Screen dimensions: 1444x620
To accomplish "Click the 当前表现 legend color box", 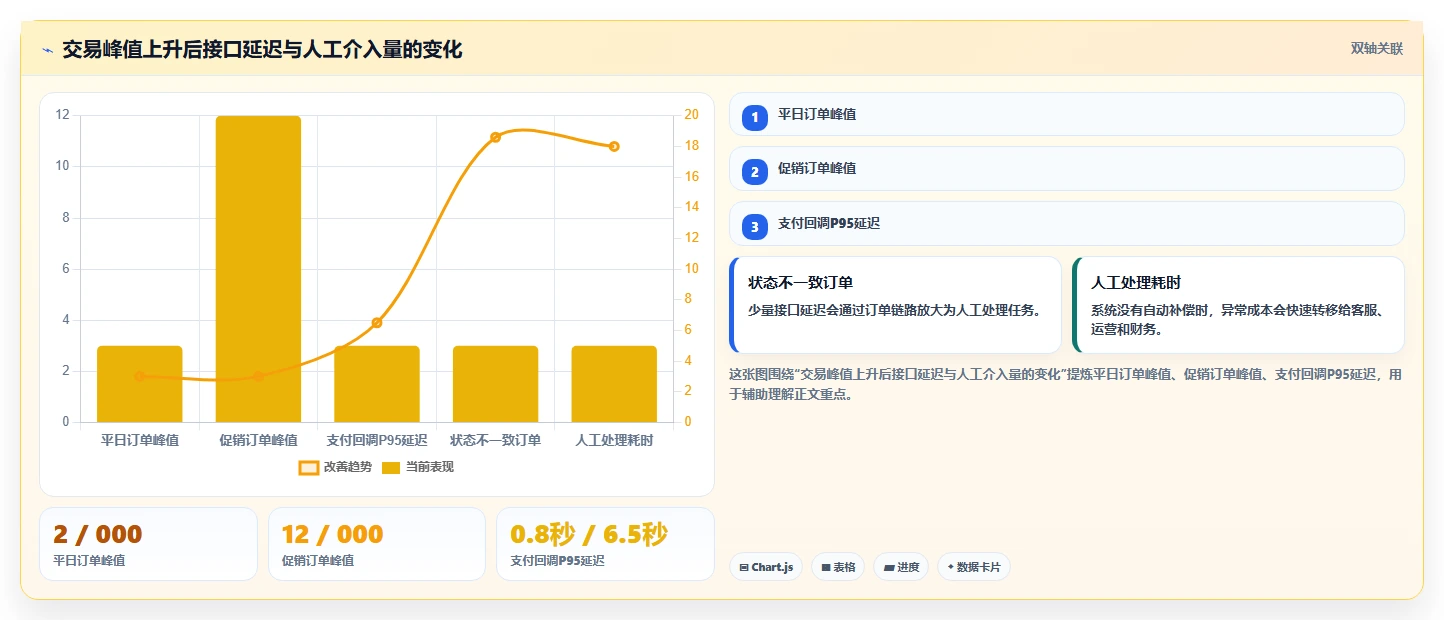I will 391,467.
